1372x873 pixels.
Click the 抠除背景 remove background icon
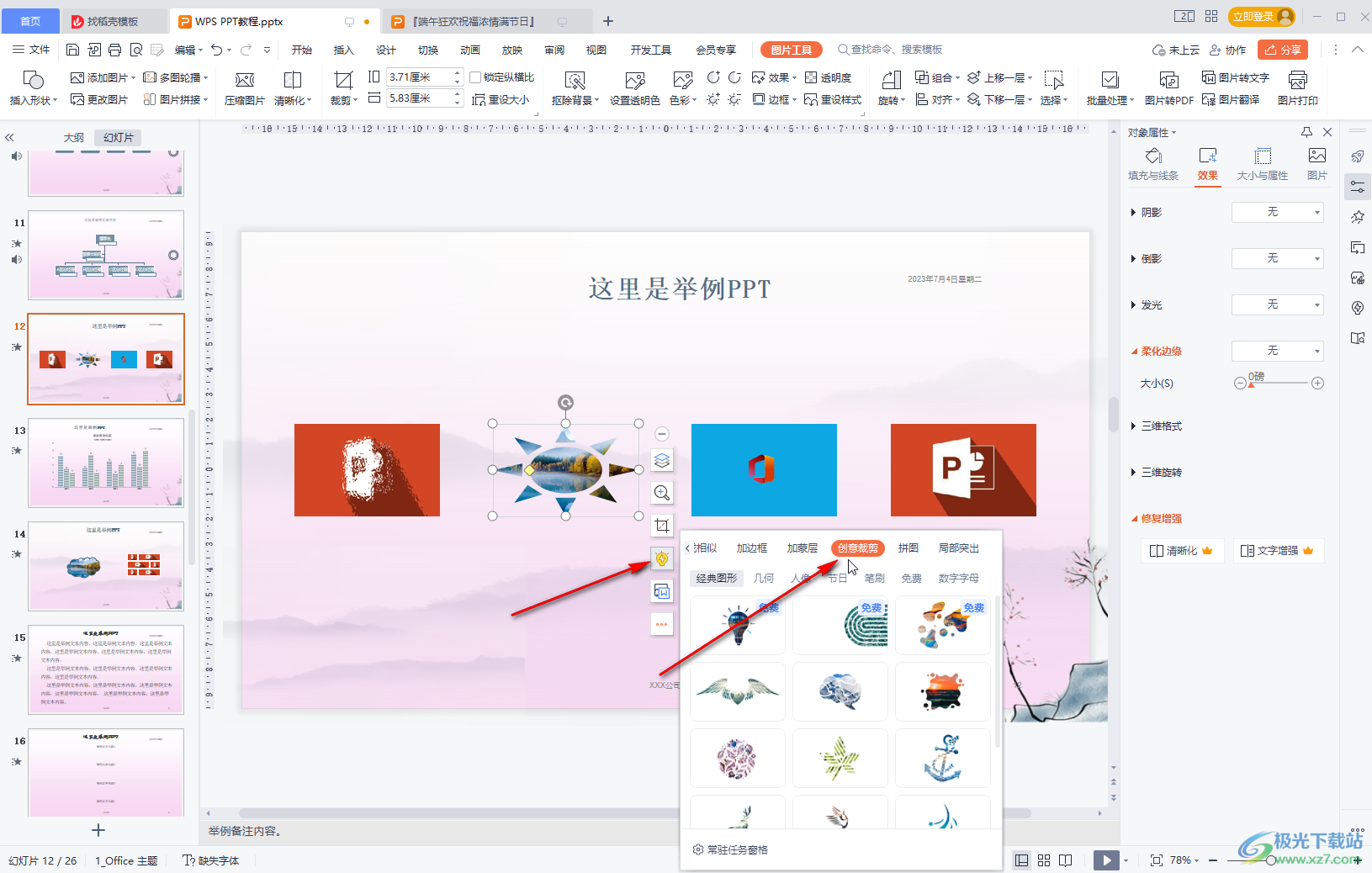[575, 88]
